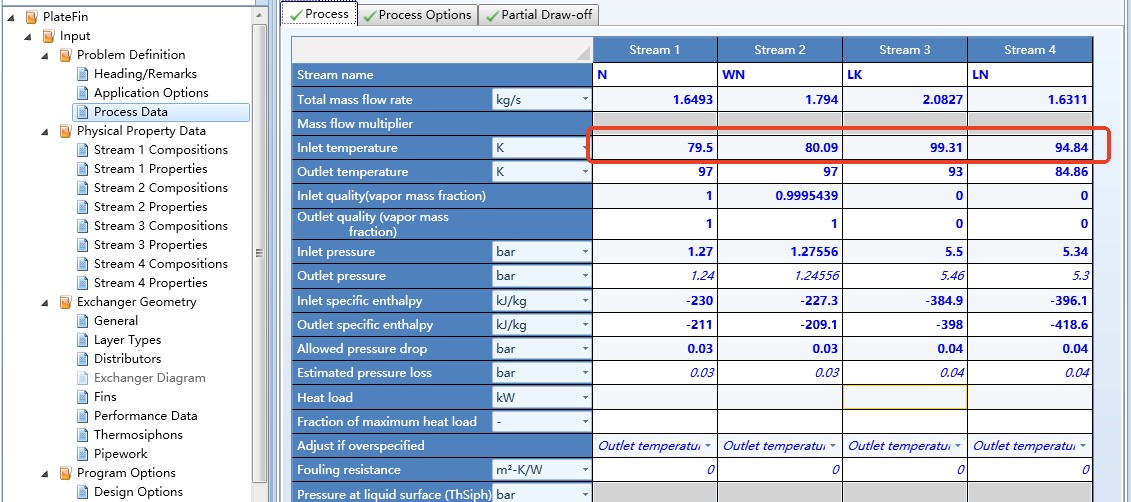Click the Physical Property Data folder icon
Screen dimensions: 1131x502
point(65,131)
